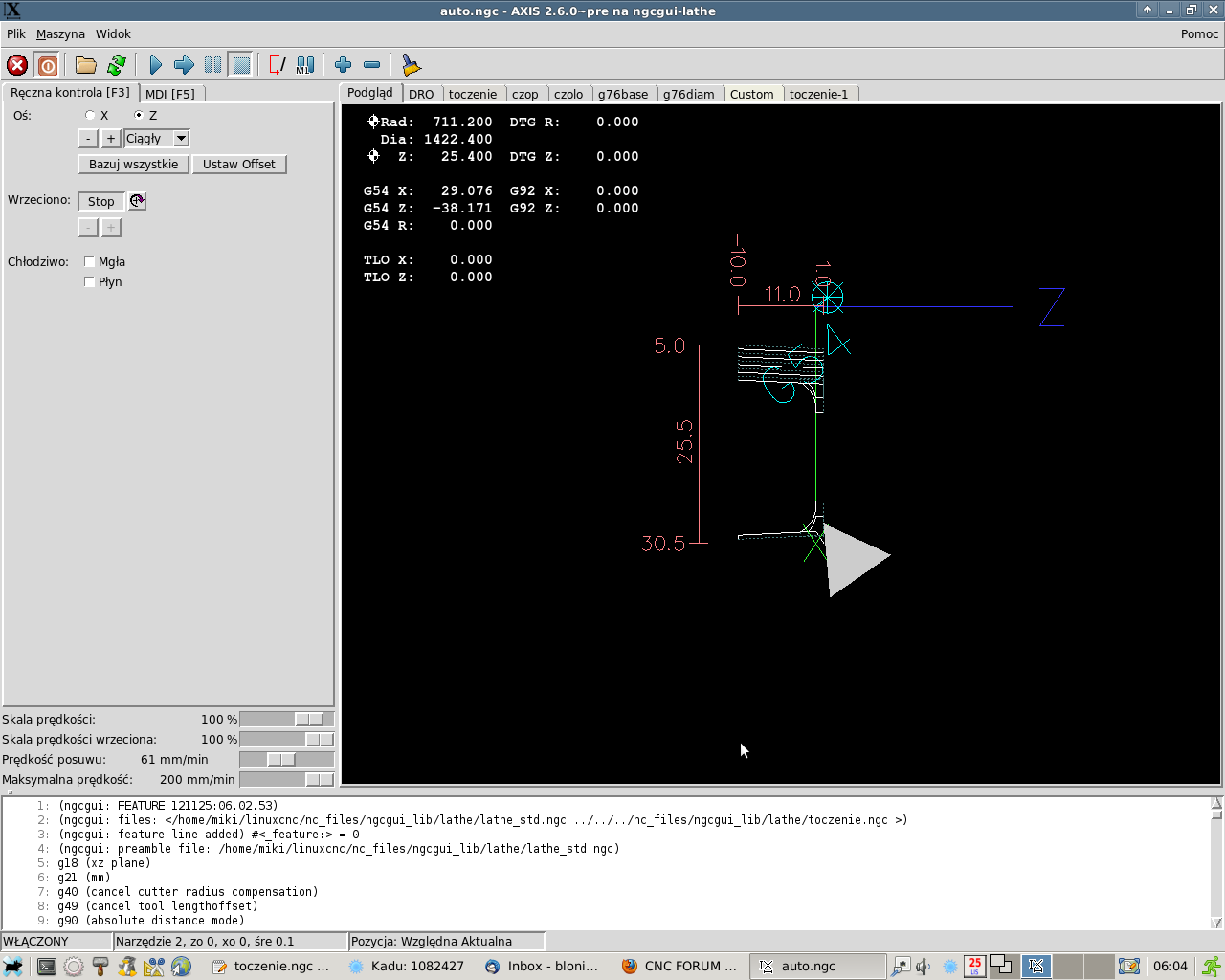Open calendar tray icon showing 25

pos(974,967)
